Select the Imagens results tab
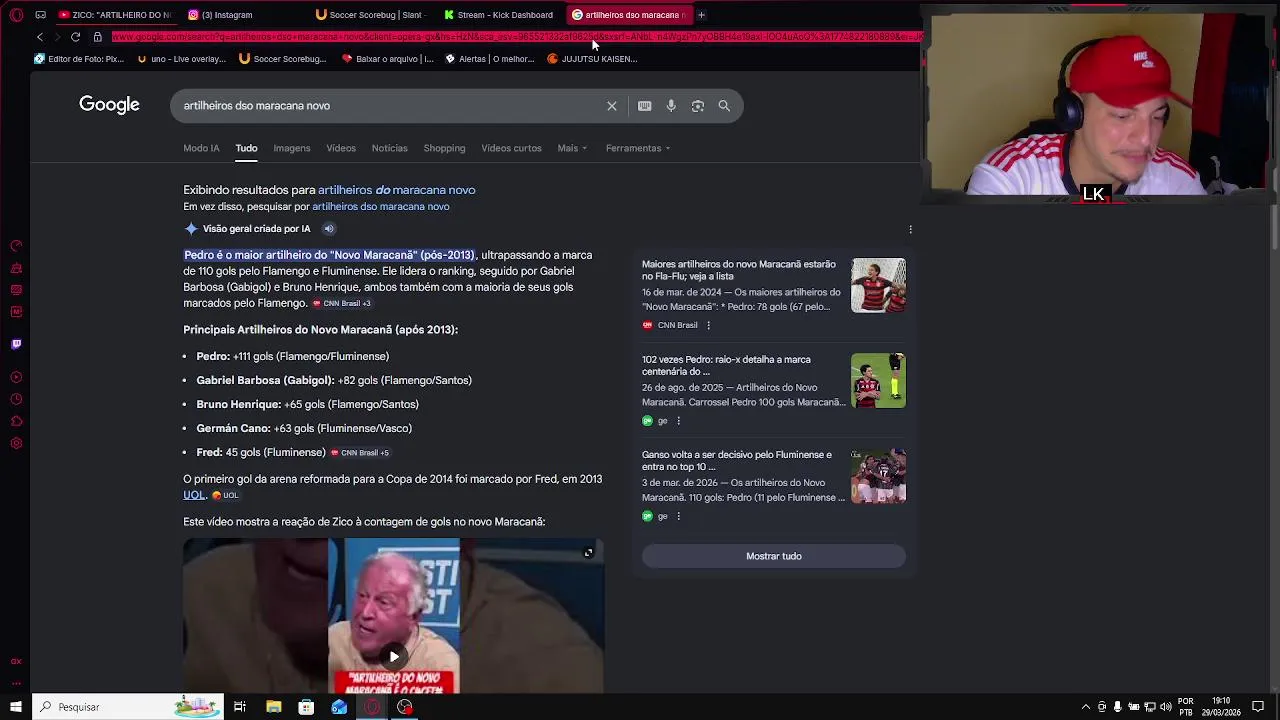Screen dimensions: 1280x720 [x=292, y=148]
